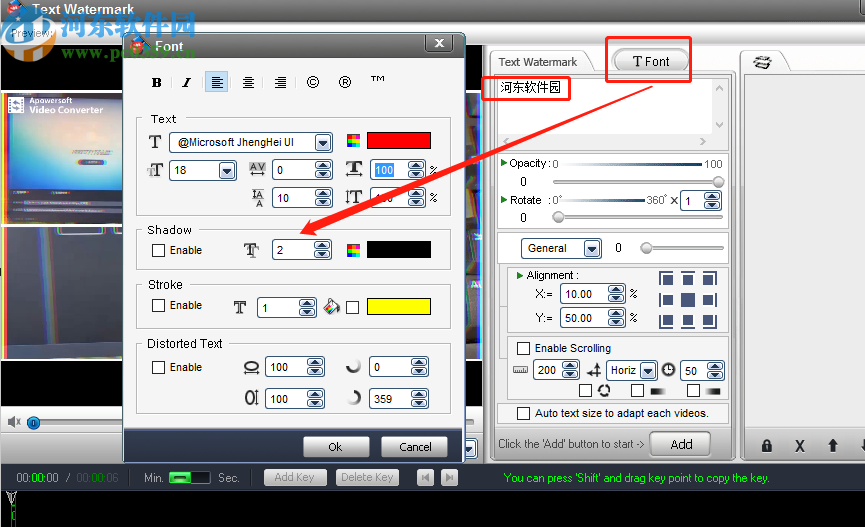
Task: Mute the preview audio speaker icon
Action: click(14, 422)
